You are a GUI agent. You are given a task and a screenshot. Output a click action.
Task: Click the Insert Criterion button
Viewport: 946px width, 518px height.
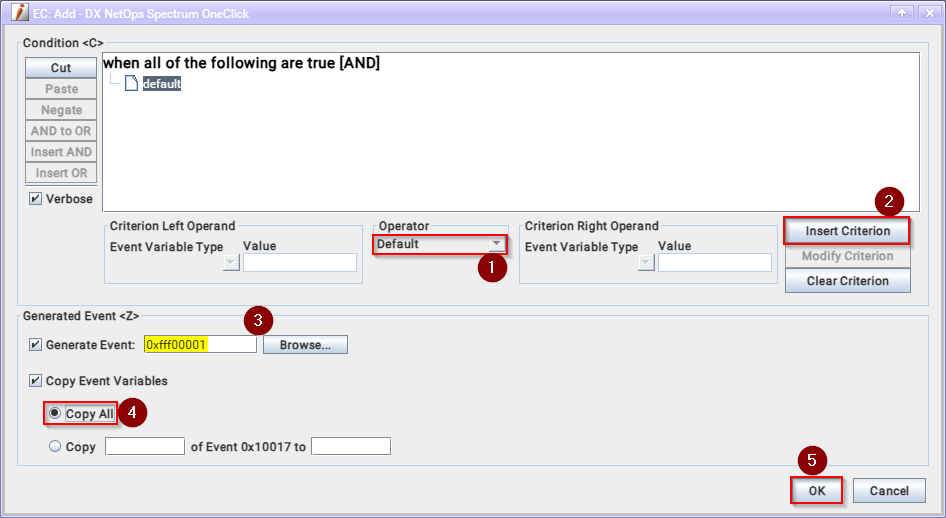click(847, 231)
